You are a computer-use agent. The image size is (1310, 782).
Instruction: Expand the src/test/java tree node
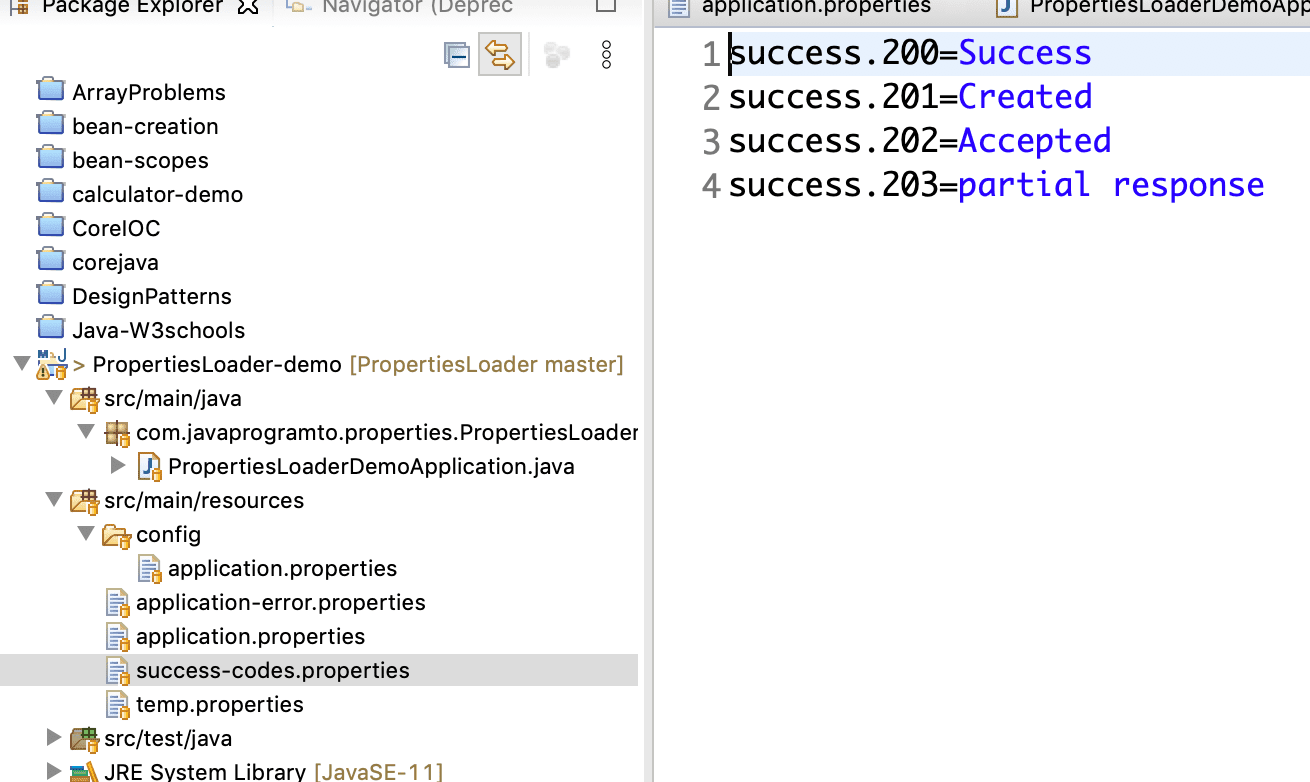tap(53, 737)
